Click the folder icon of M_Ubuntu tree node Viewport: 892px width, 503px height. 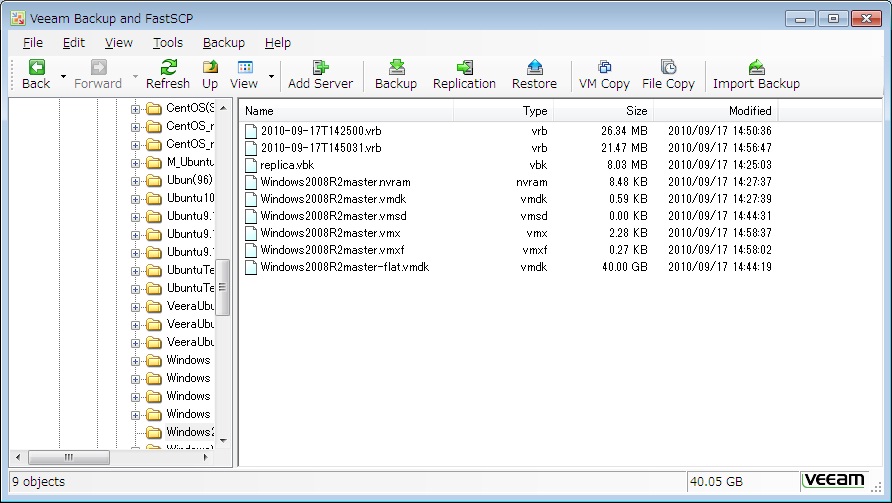pos(154,163)
